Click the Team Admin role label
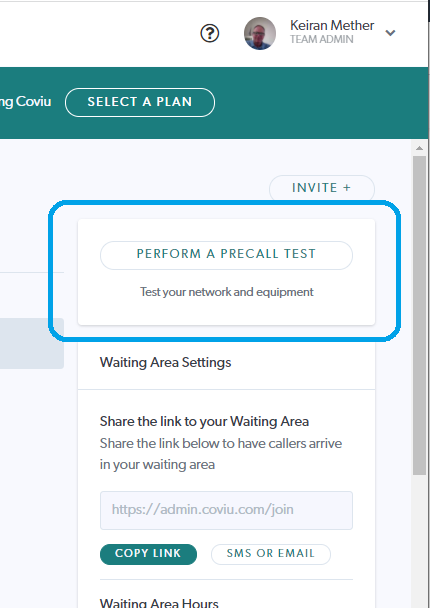The image size is (430, 608). (x=321, y=40)
